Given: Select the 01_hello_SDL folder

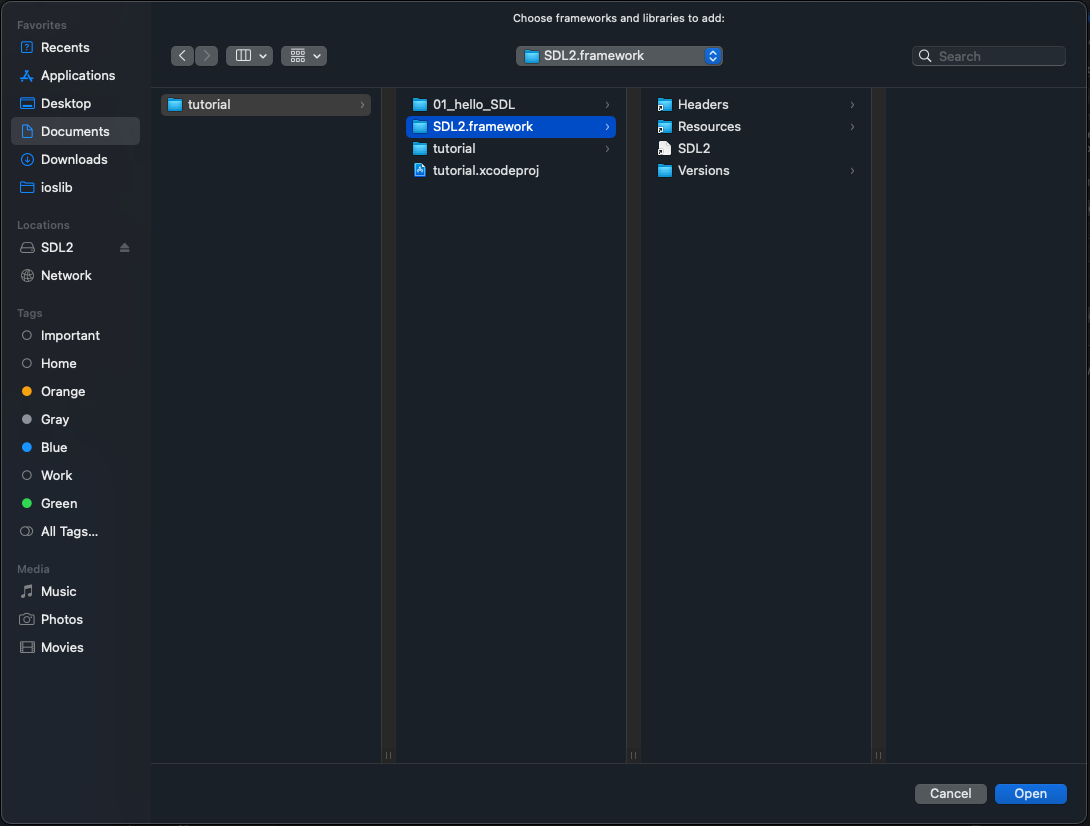Looking at the screenshot, I should point(510,104).
